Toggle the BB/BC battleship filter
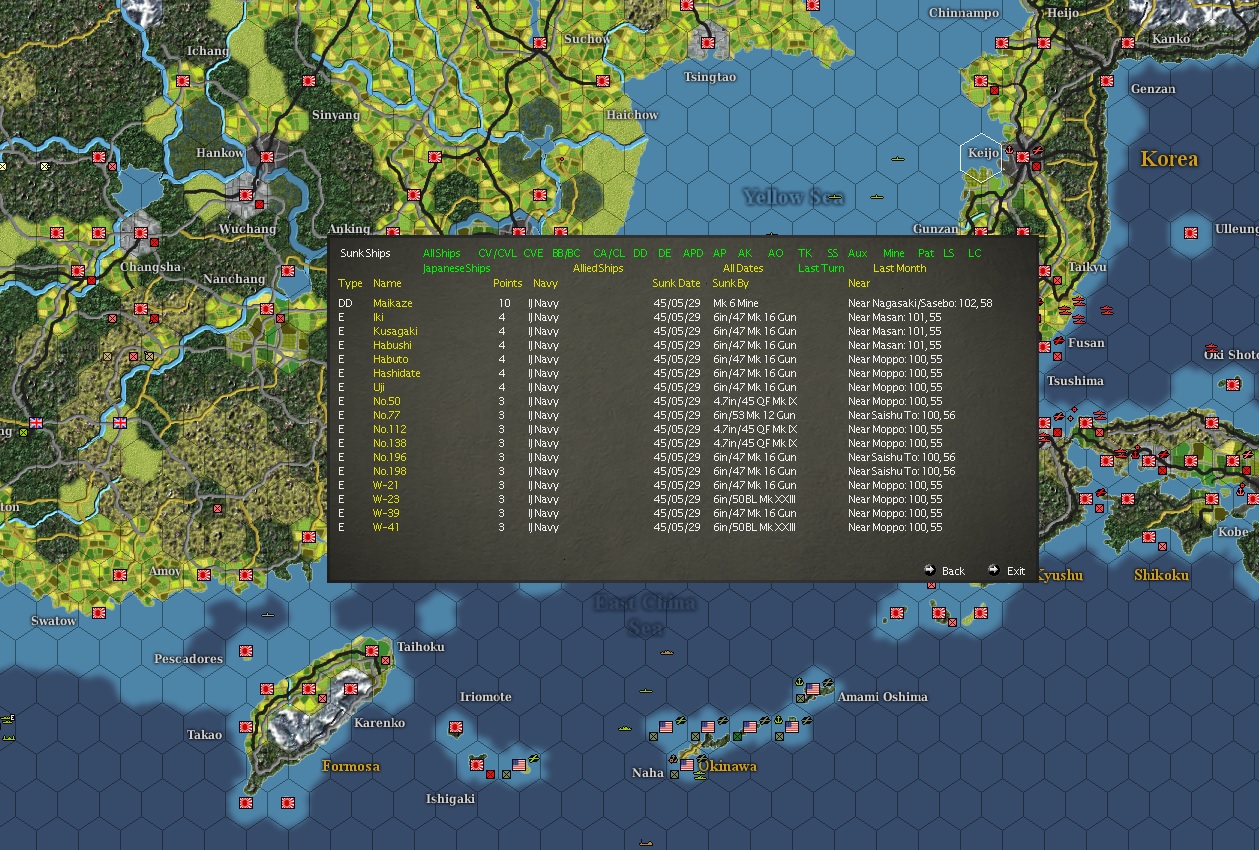The image size is (1259, 850). pyautogui.click(x=566, y=254)
